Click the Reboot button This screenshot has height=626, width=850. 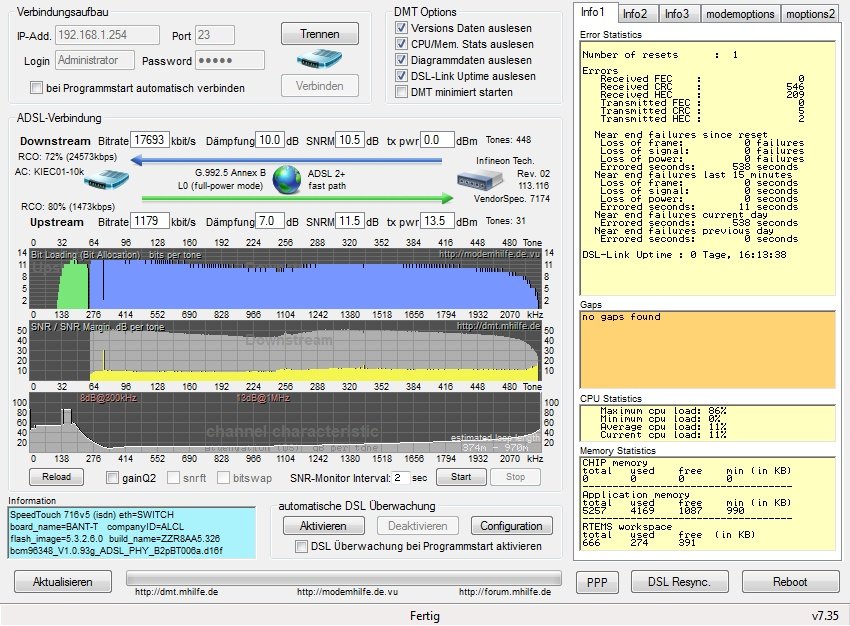point(790,582)
